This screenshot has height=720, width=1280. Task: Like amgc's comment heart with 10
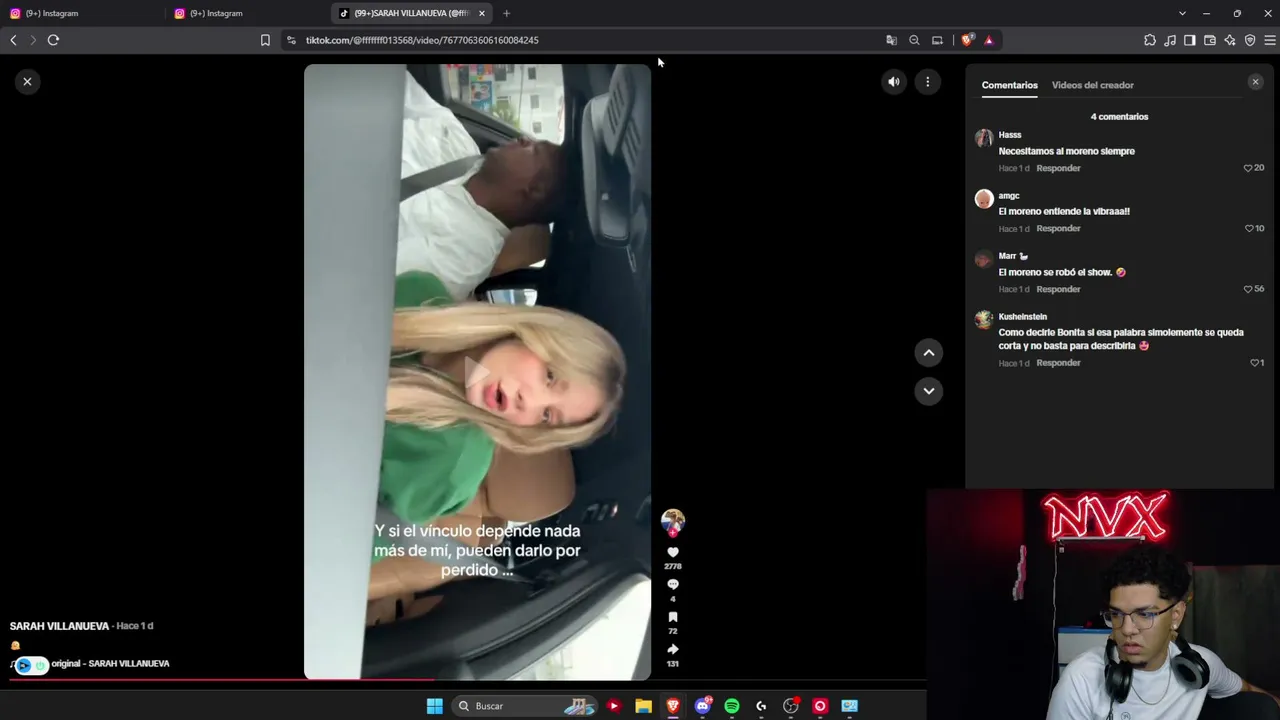pyautogui.click(x=1249, y=229)
